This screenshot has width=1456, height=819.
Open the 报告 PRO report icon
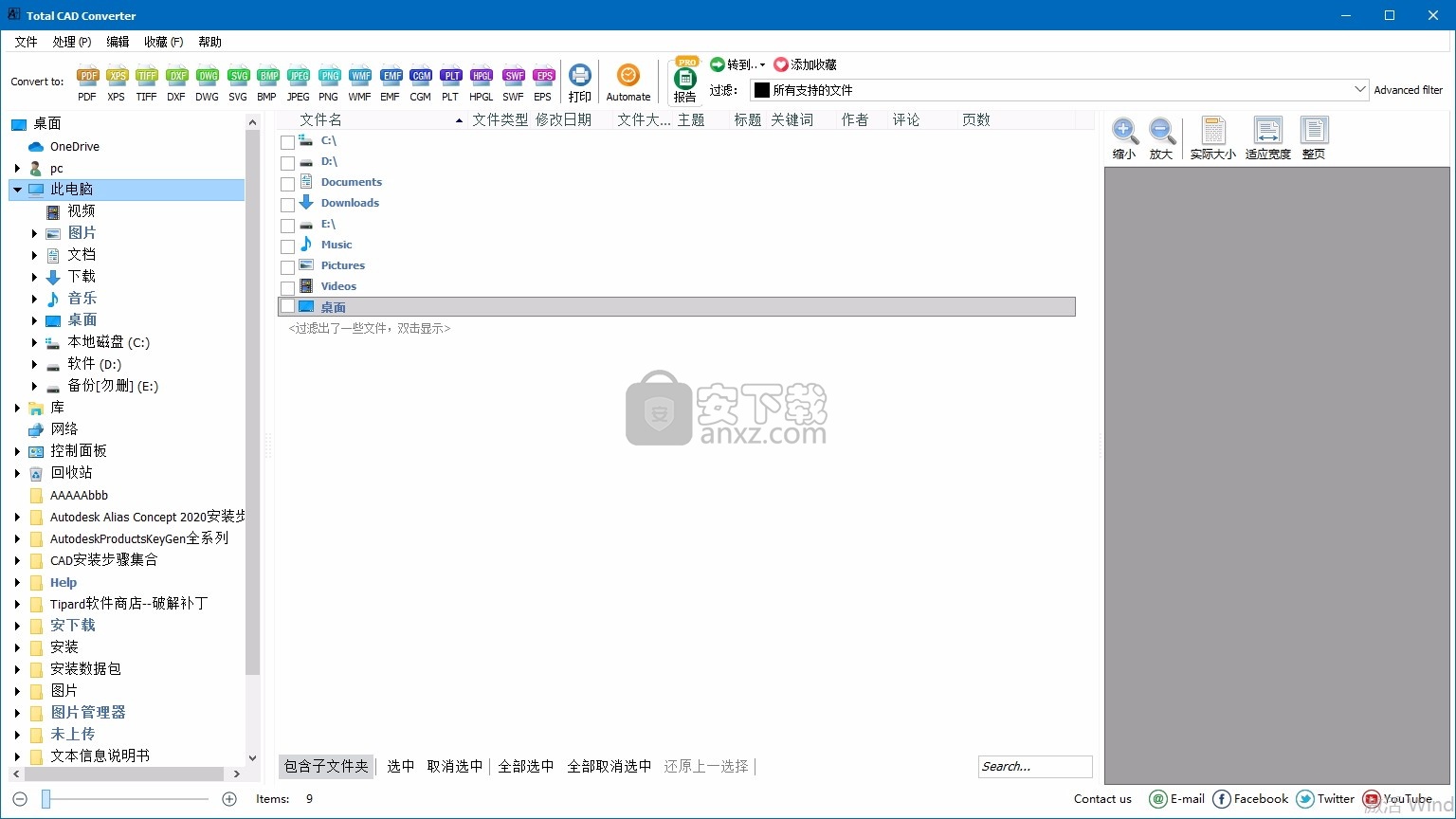pos(685,81)
